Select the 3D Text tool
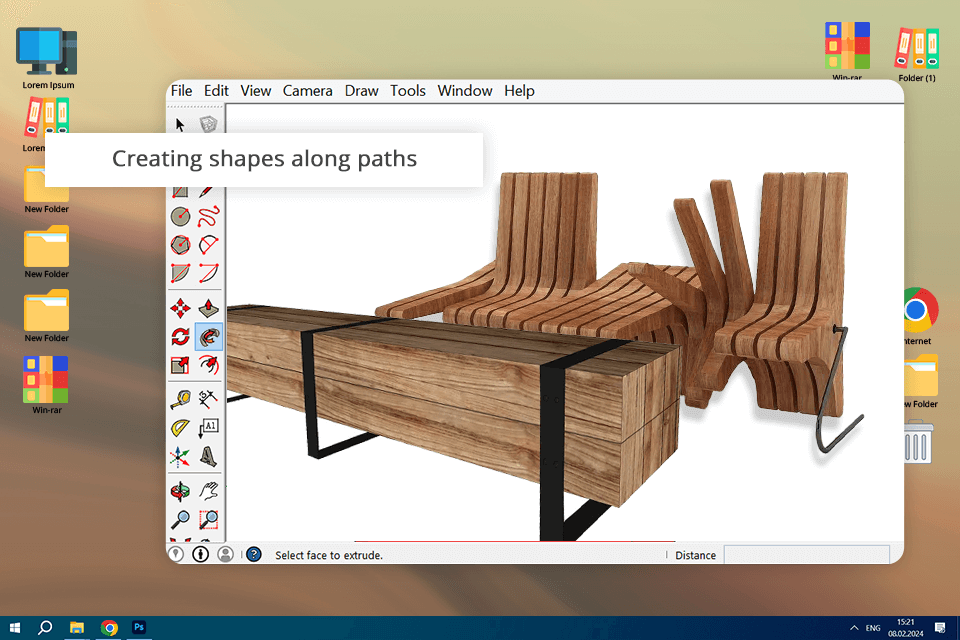 209,456
